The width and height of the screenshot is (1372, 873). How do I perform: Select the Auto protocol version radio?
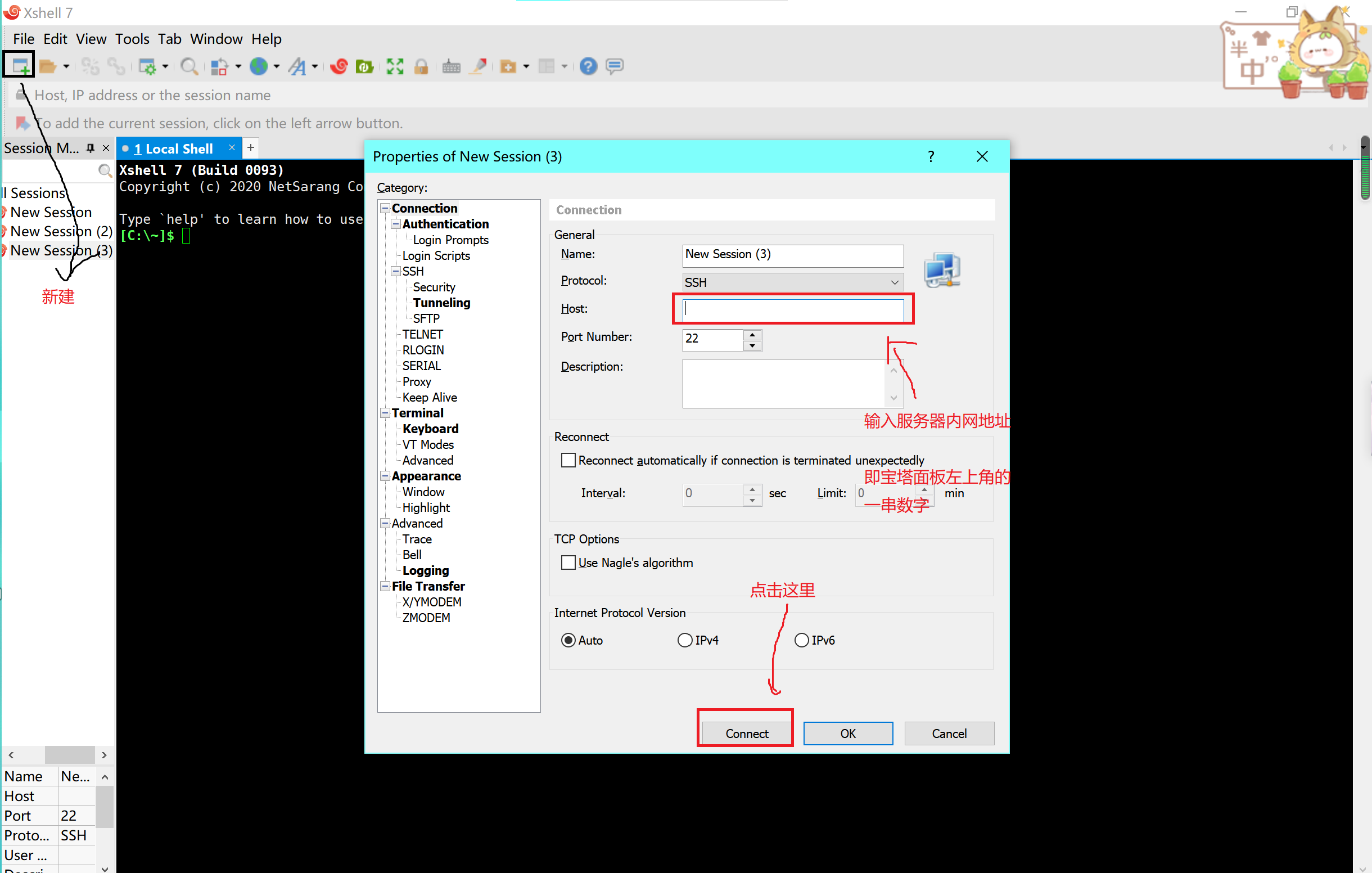point(568,641)
